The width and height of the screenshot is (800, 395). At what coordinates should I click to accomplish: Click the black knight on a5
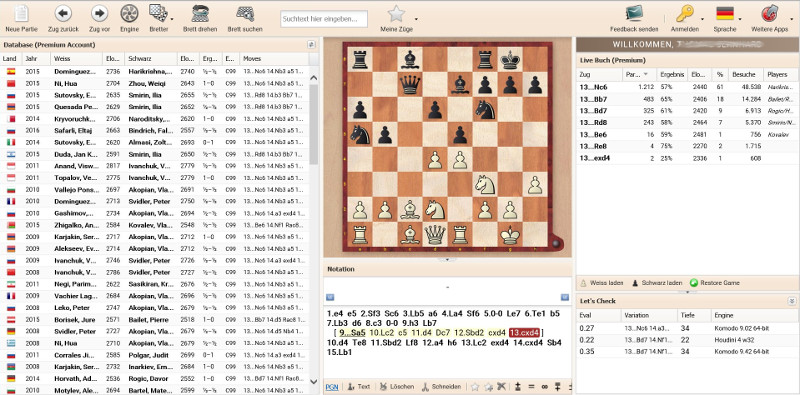coord(360,135)
